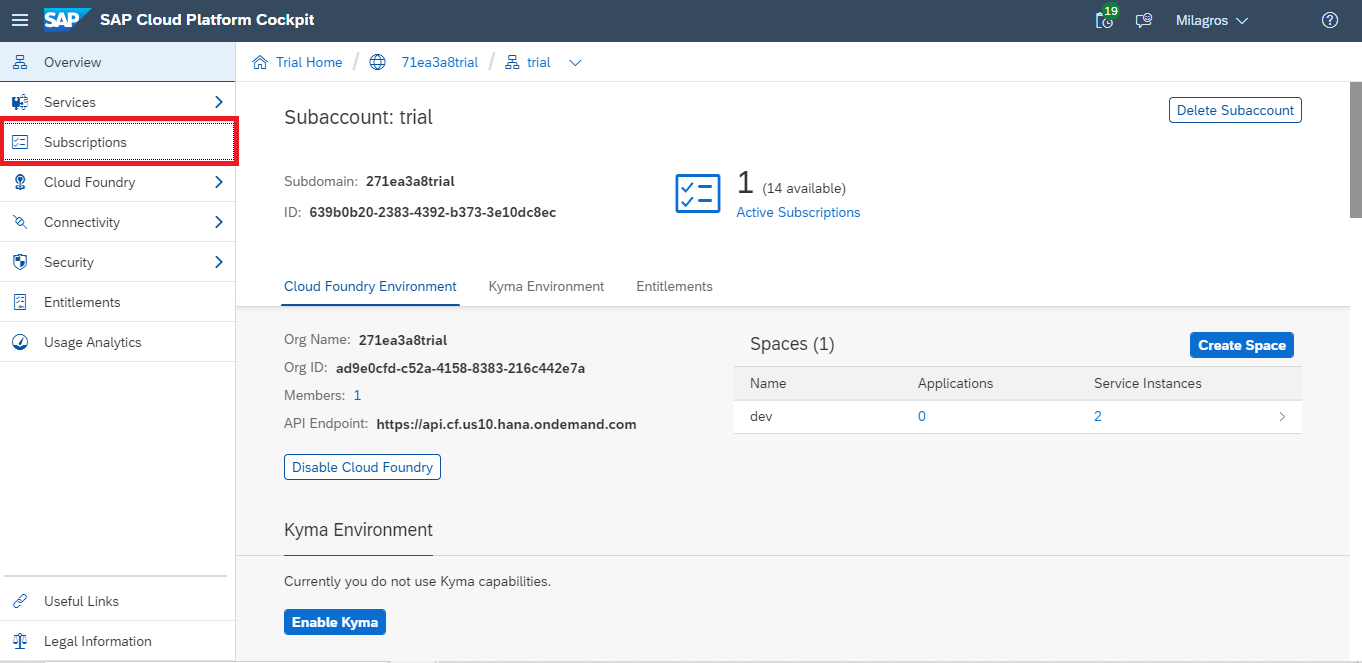Expand the Cloud Foundry submenu arrow
This screenshot has width=1362, height=663.
tap(218, 182)
